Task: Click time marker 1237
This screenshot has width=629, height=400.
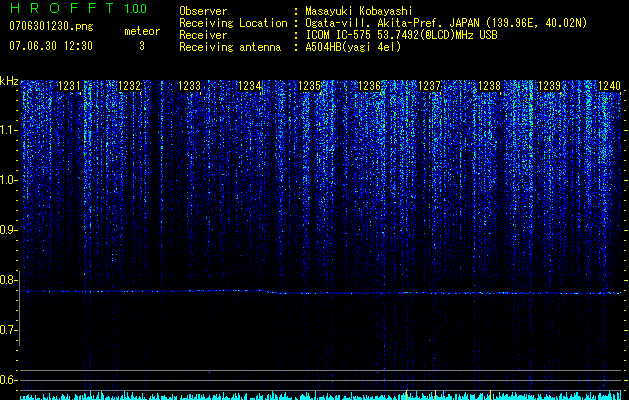Action: [429, 86]
